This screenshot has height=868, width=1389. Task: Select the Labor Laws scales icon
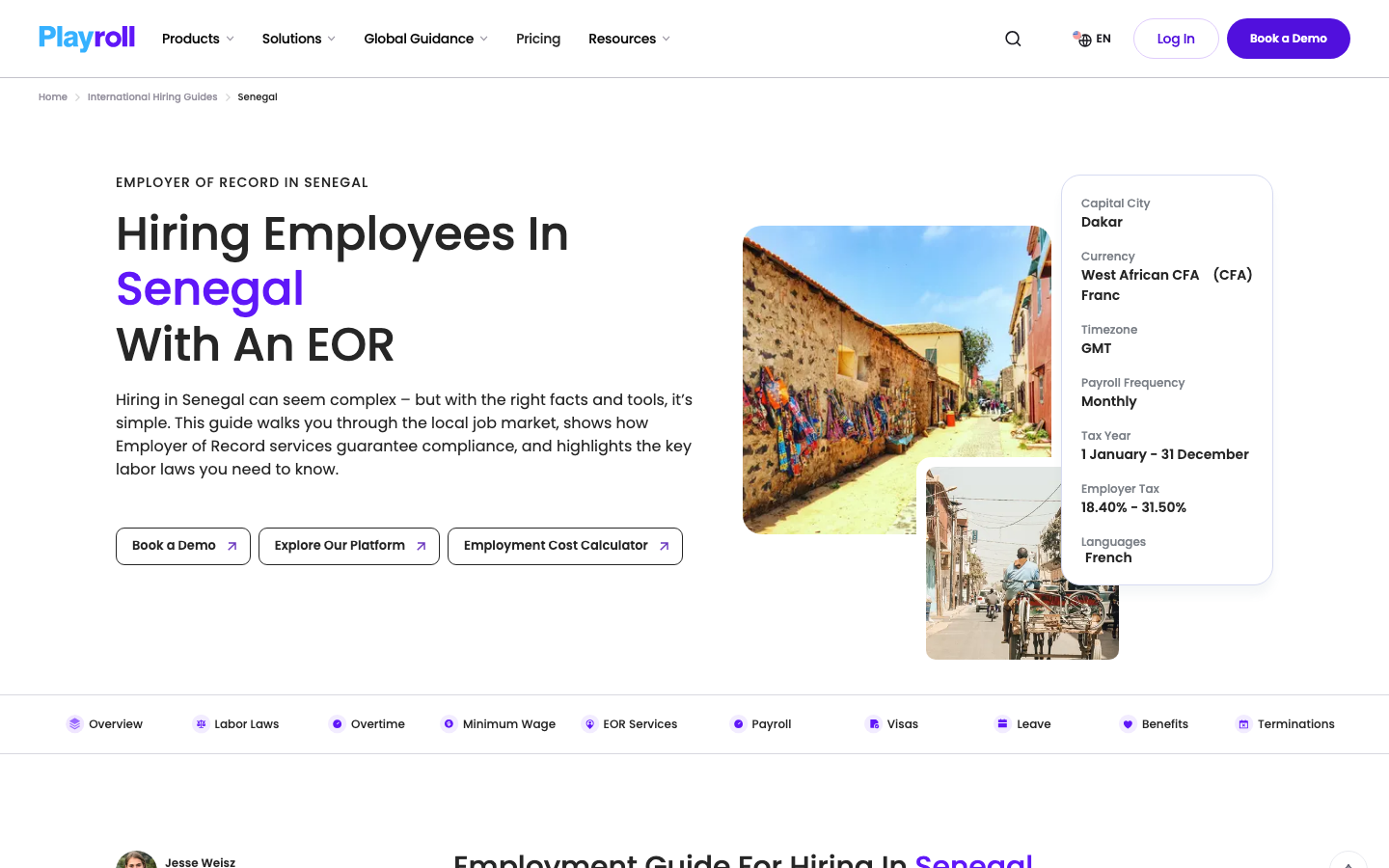point(201,724)
